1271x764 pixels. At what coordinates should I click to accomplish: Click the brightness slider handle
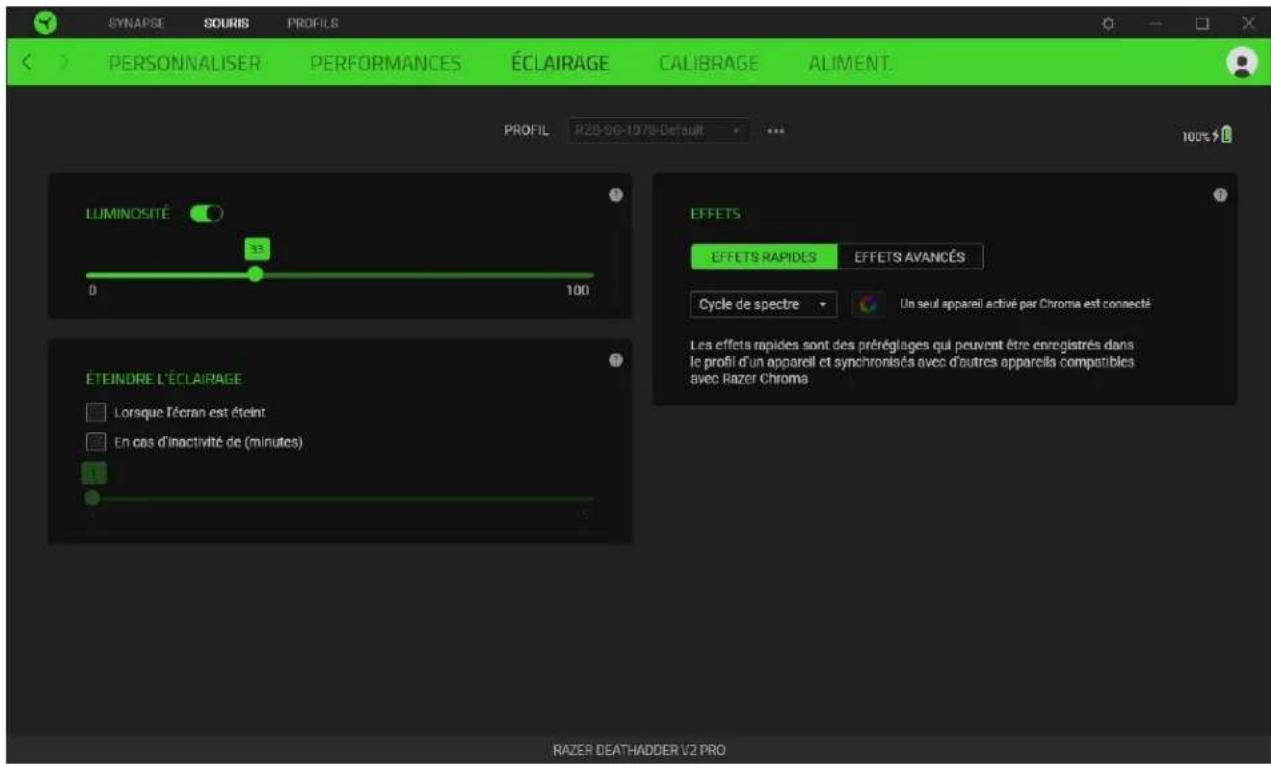(255, 274)
